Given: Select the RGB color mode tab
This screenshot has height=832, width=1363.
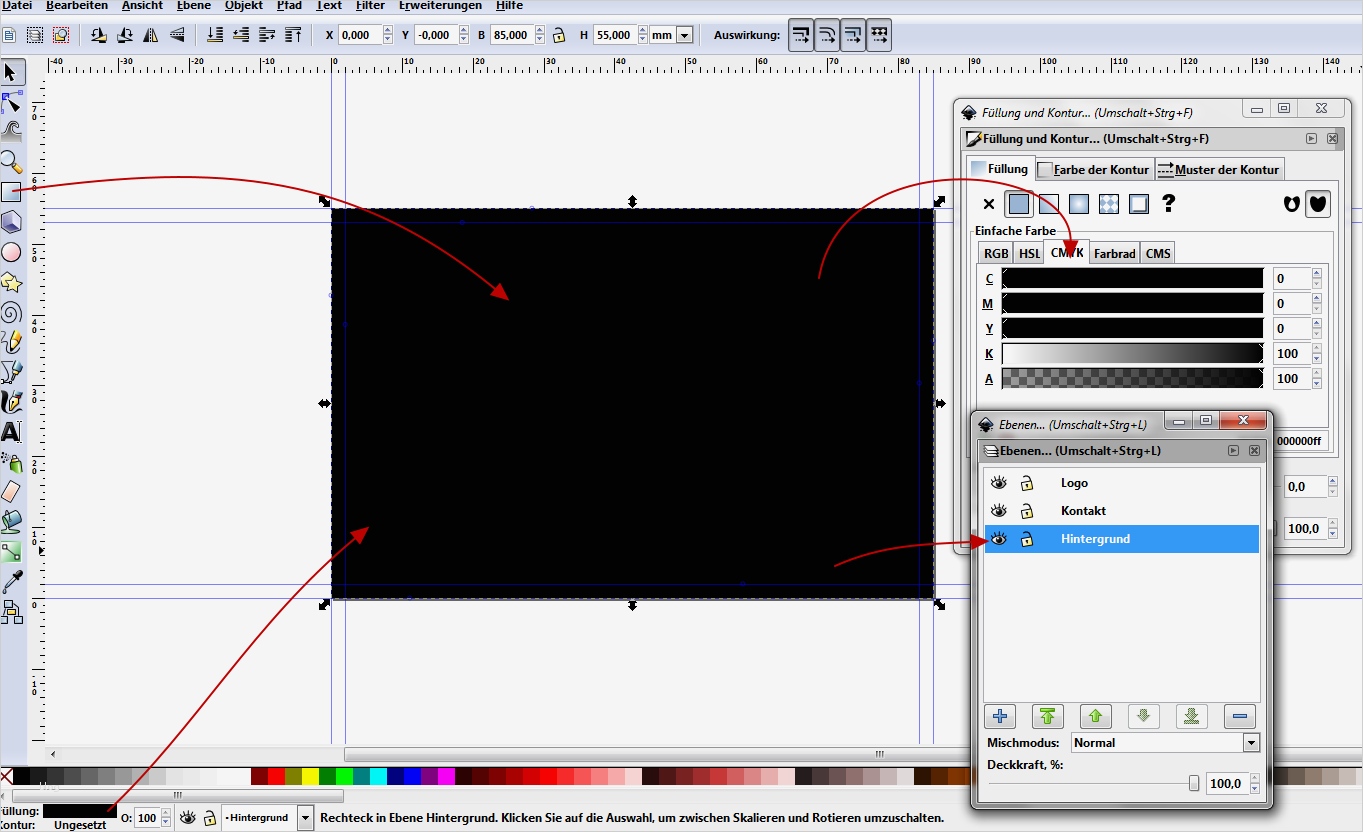Looking at the screenshot, I should pyautogui.click(x=996, y=253).
